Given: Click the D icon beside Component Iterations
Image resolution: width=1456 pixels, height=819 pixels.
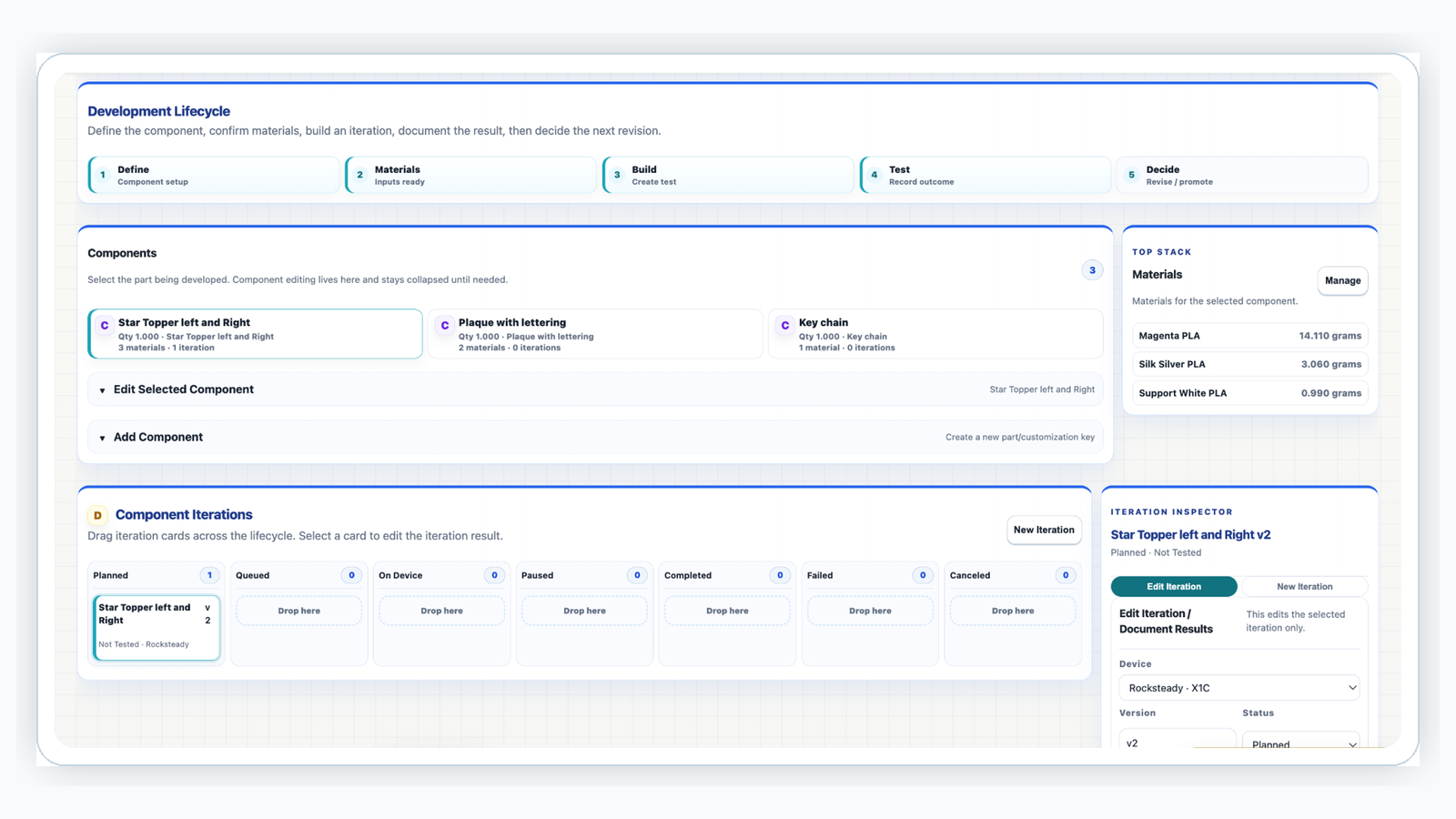Looking at the screenshot, I should (97, 515).
